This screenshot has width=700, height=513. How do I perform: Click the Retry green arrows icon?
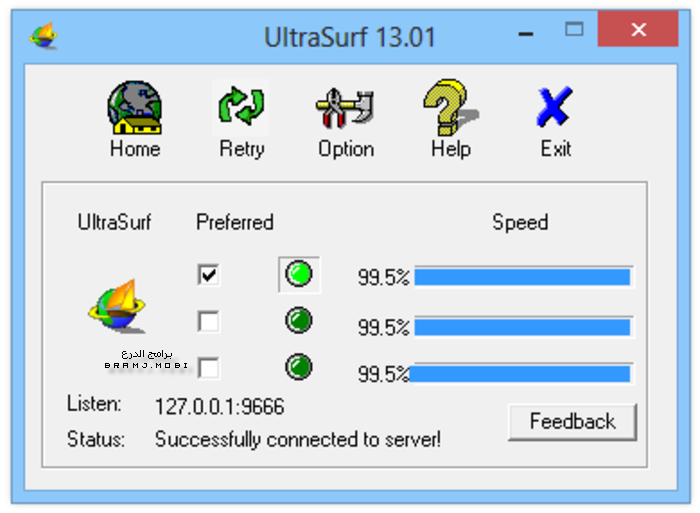click(x=241, y=106)
